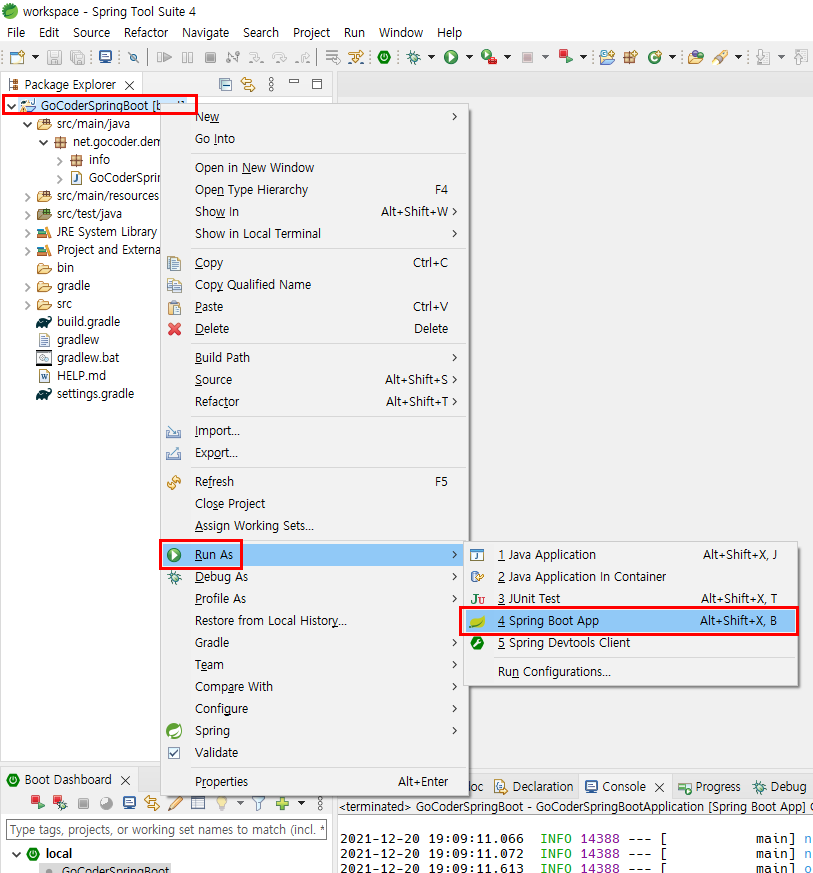This screenshot has height=873, width=813.
Task: Click Boot Dashboard start/restart icon
Action: pyautogui.click(x=37, y=803)
